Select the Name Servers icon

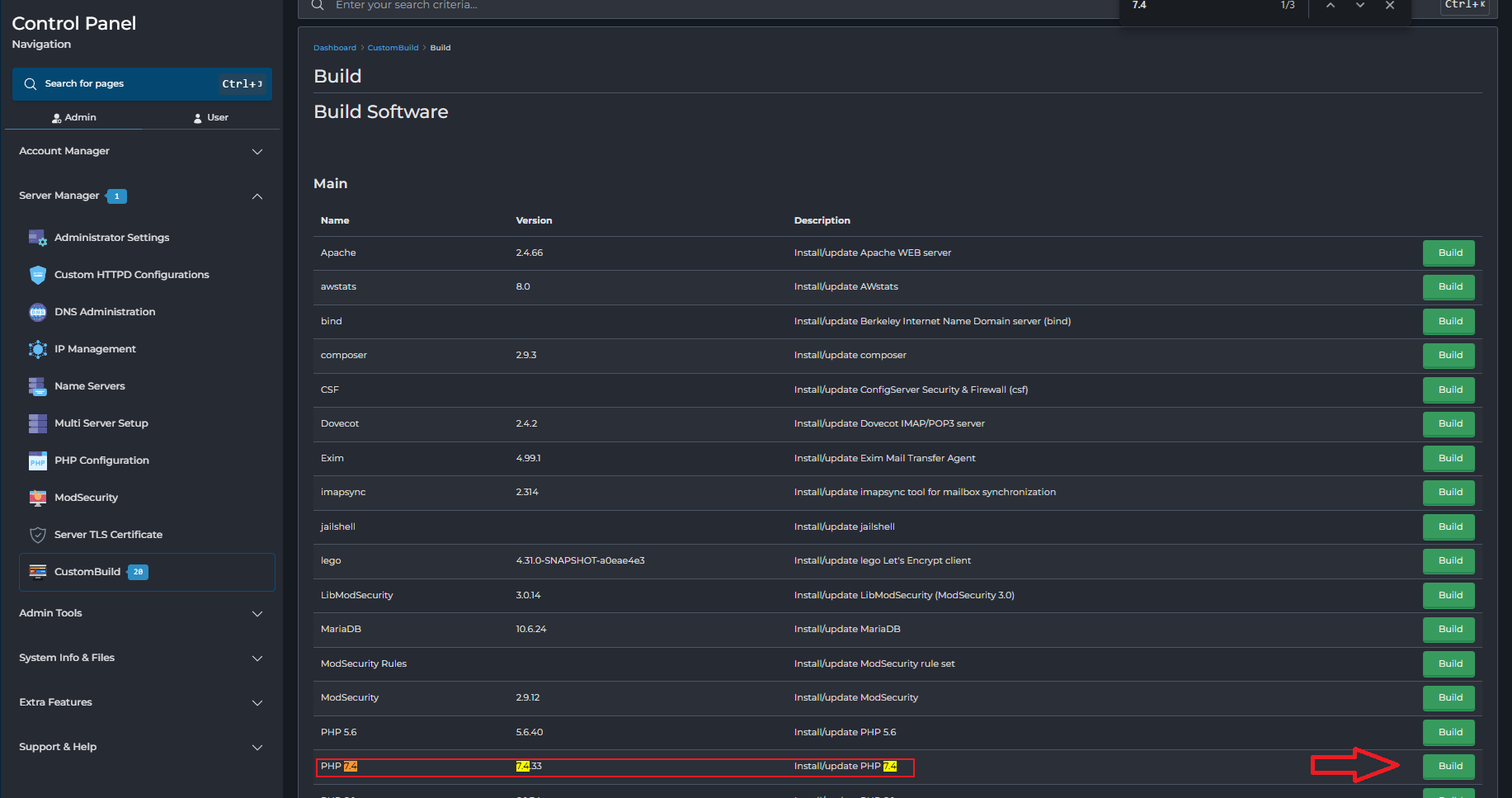coord(38,386)
